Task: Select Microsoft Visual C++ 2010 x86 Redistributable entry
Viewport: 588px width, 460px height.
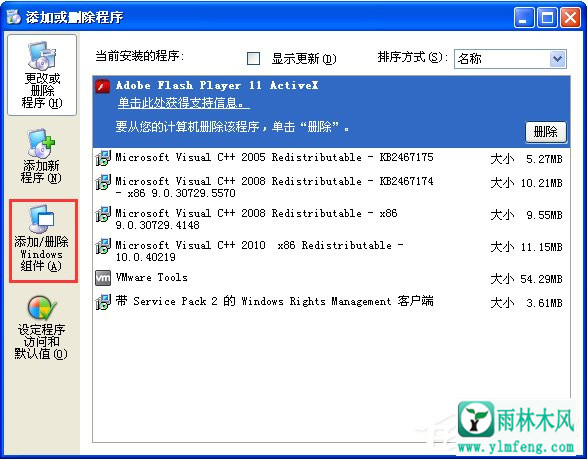Action: click(x=332, y=251)
